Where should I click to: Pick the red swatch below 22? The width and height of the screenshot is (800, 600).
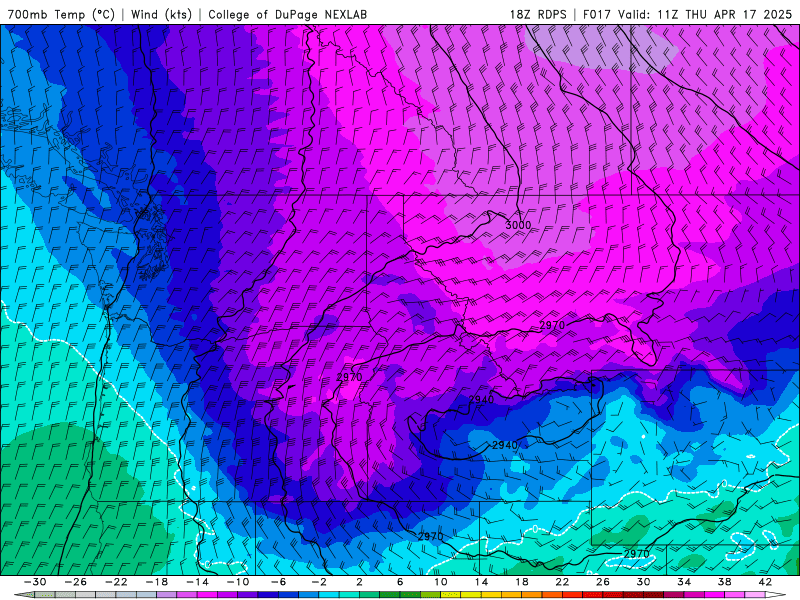[x=572, y=595]
